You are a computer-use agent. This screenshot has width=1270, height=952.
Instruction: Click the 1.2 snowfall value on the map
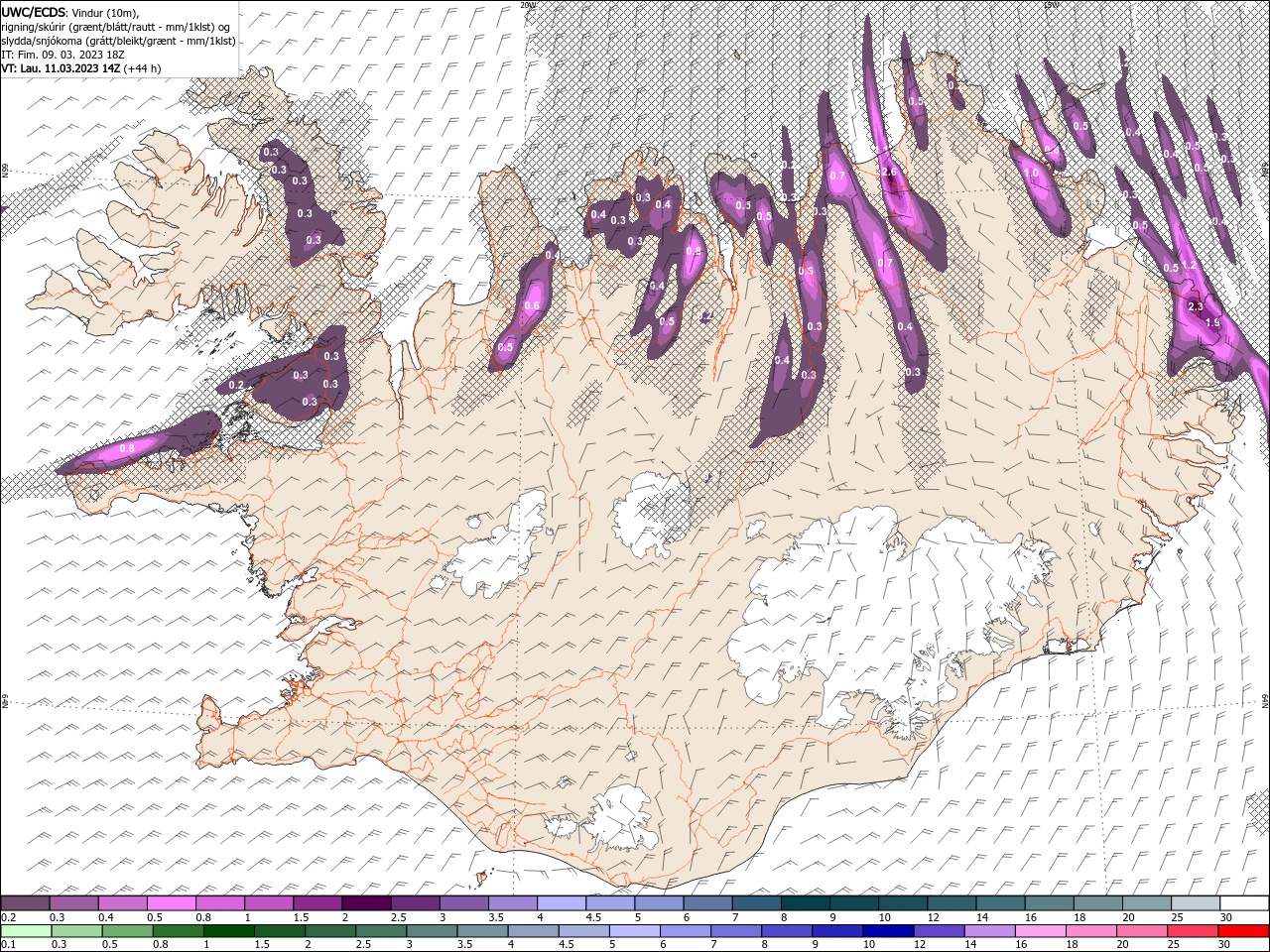(x=1191, y=267)
